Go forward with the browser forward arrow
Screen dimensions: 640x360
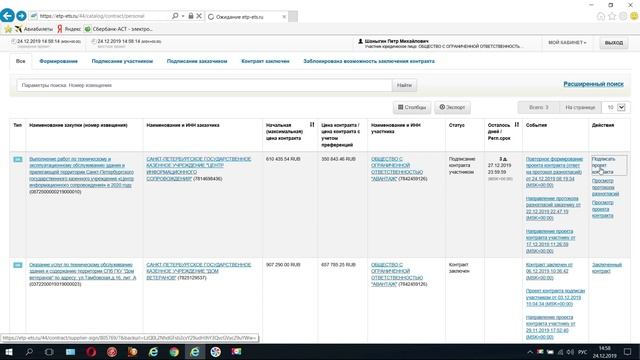[x=21, y=16]
